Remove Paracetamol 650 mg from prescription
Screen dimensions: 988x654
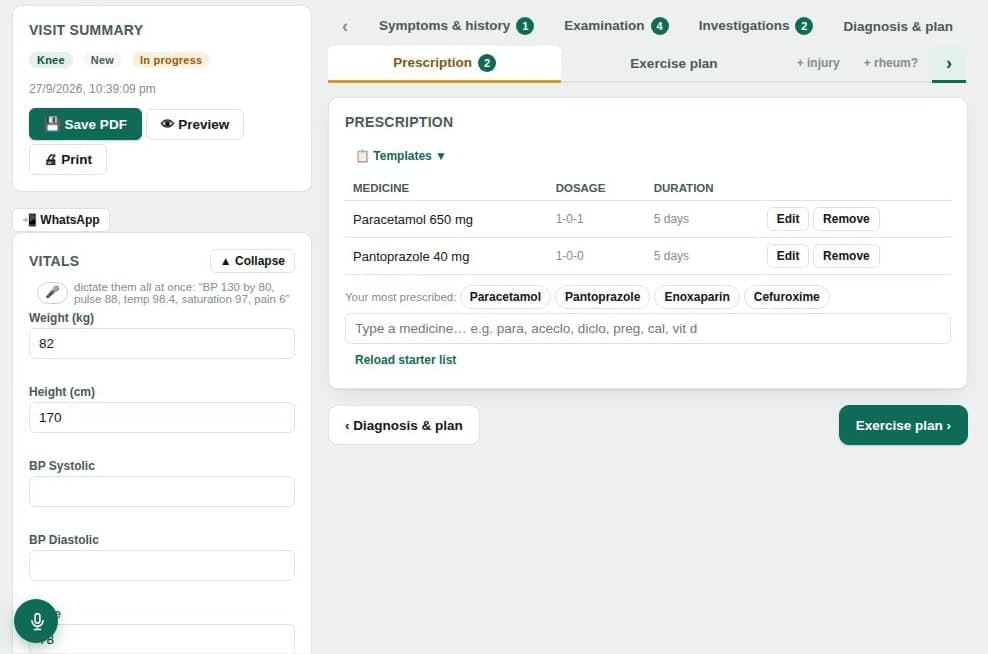846,219
